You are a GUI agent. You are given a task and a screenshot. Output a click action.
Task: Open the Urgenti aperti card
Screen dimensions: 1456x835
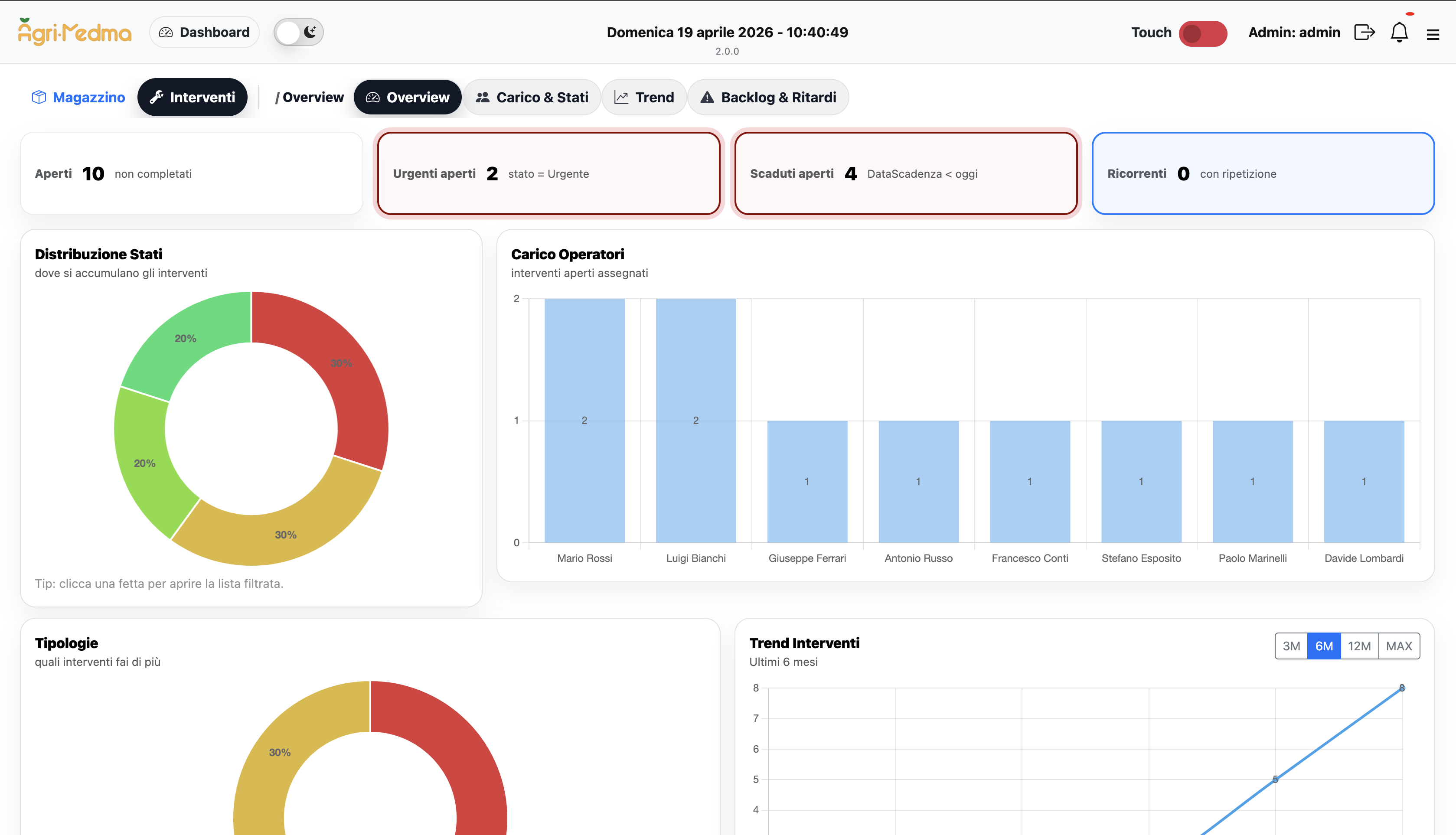(x=549, y=174)
